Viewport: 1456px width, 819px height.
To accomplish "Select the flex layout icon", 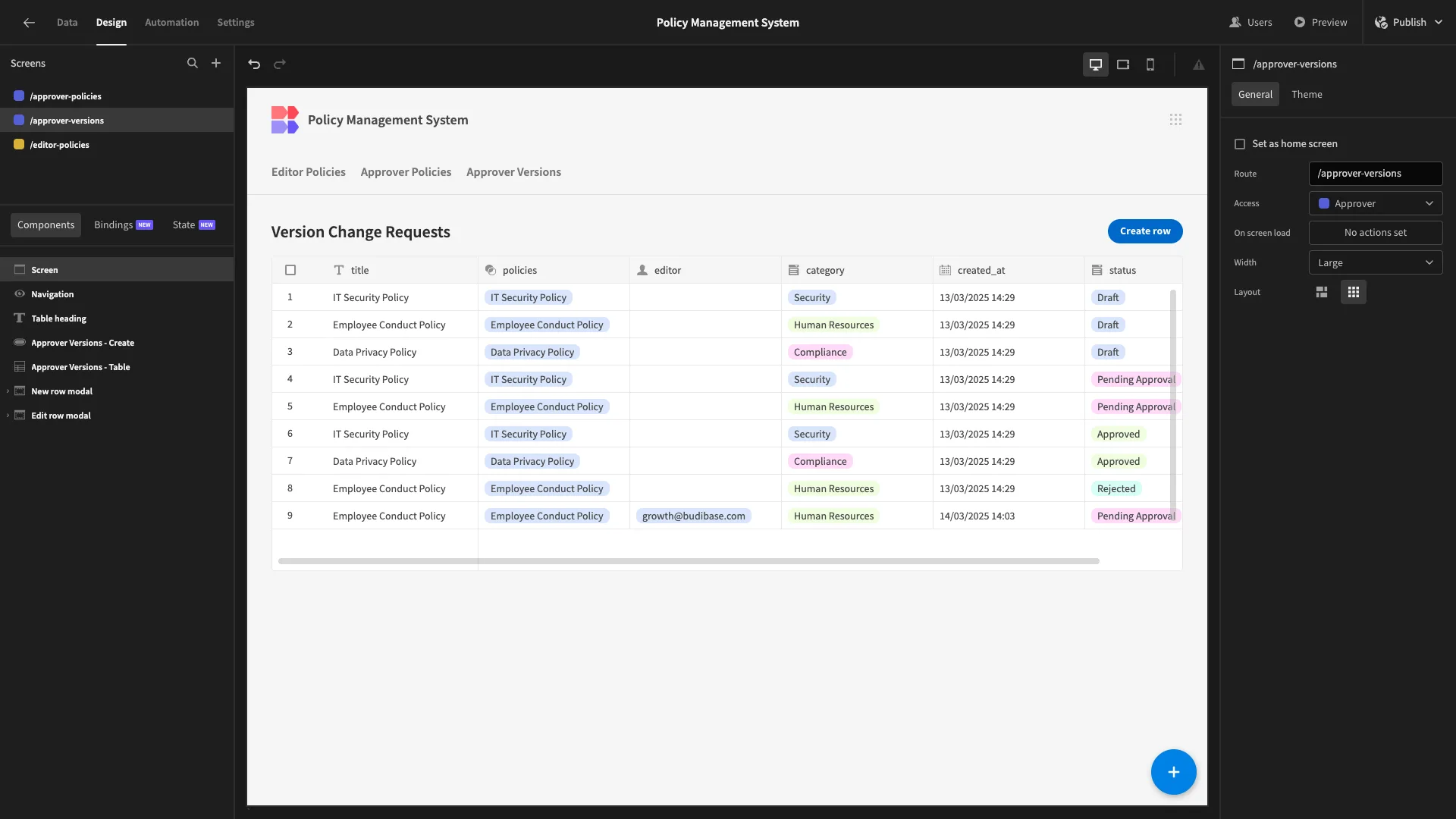I will [1322, 292].
